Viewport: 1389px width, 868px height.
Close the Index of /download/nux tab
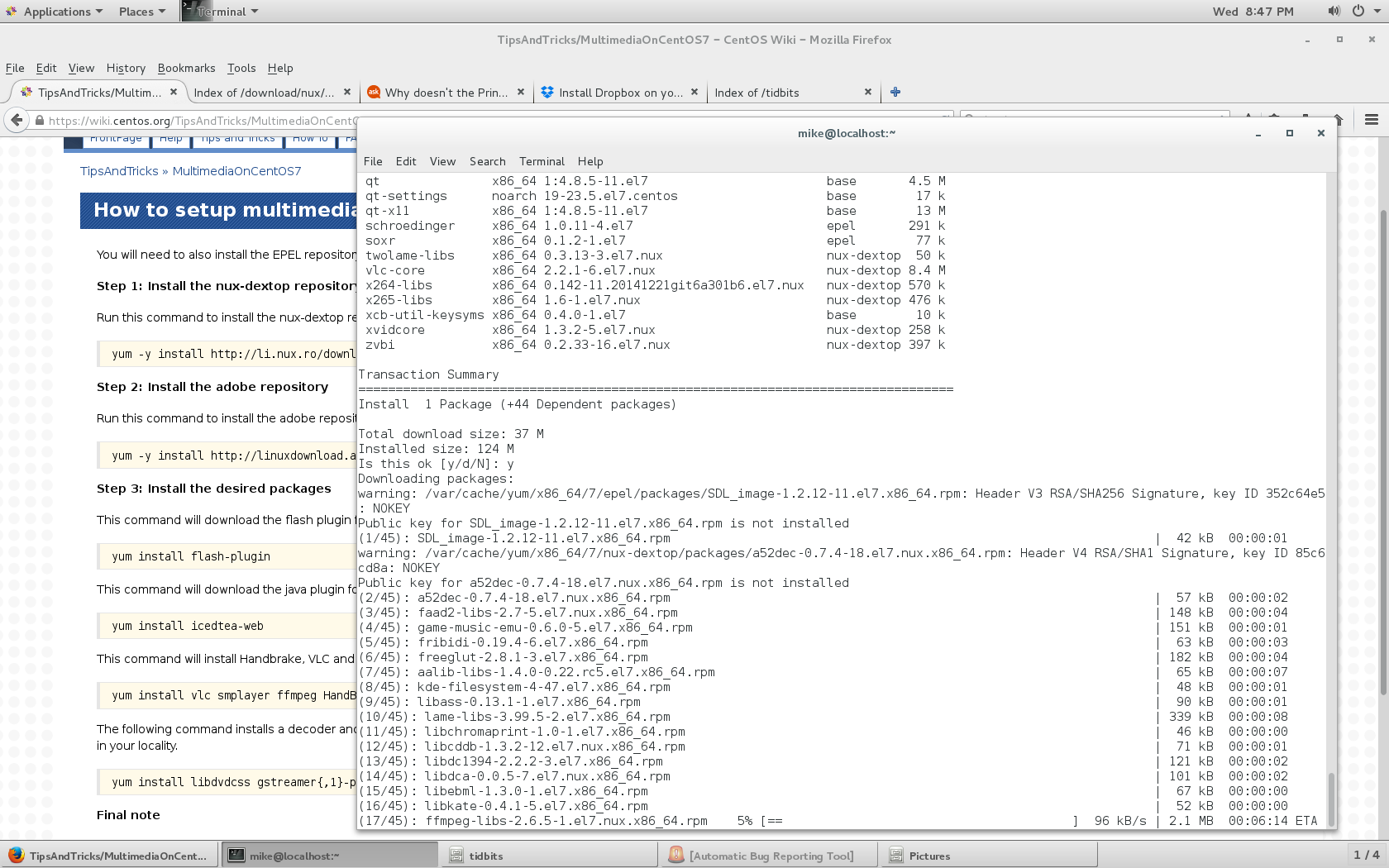[347, 92]
